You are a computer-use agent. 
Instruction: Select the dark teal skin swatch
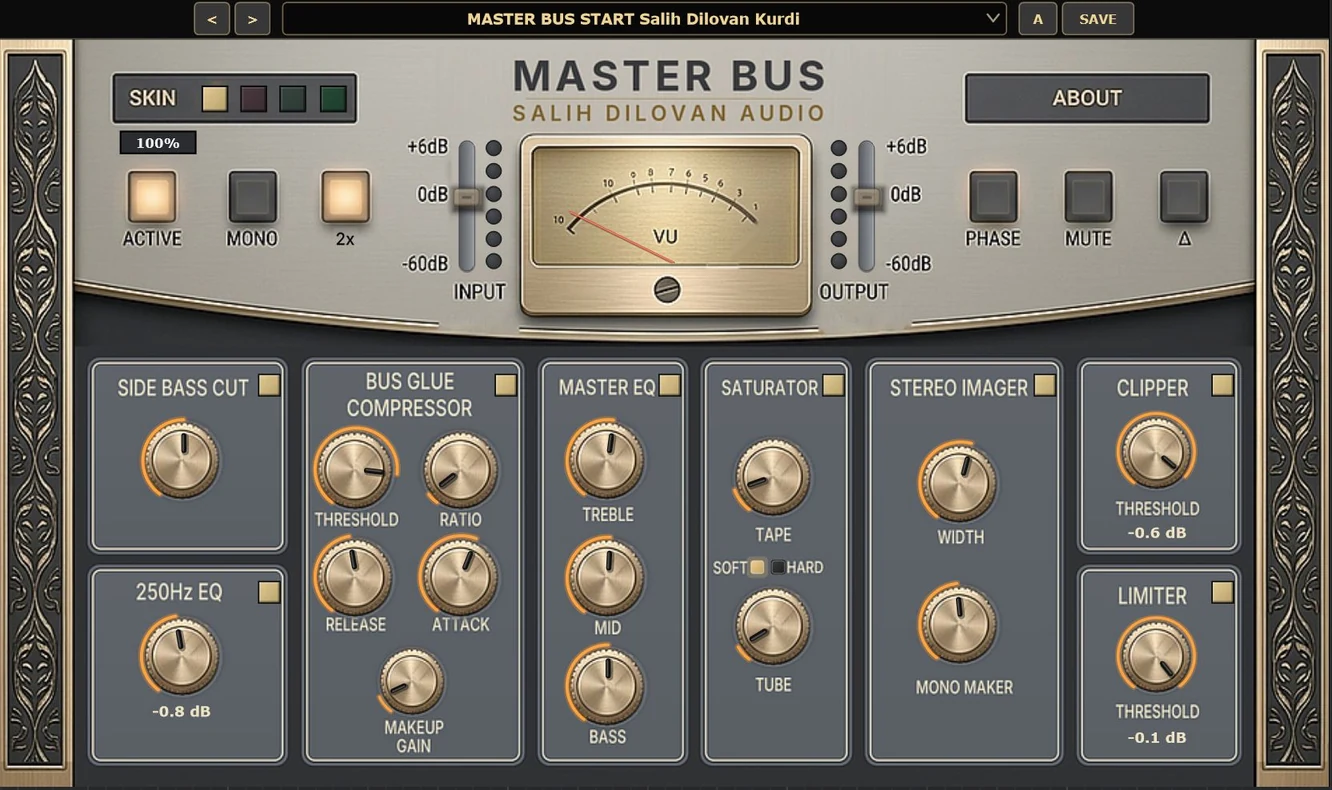pyautogui.click(x=293, y=99)
